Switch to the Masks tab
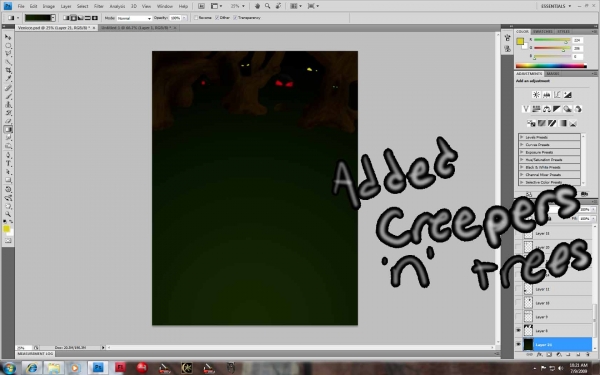This screenshot has width=600, height=375. click(553, 73)
